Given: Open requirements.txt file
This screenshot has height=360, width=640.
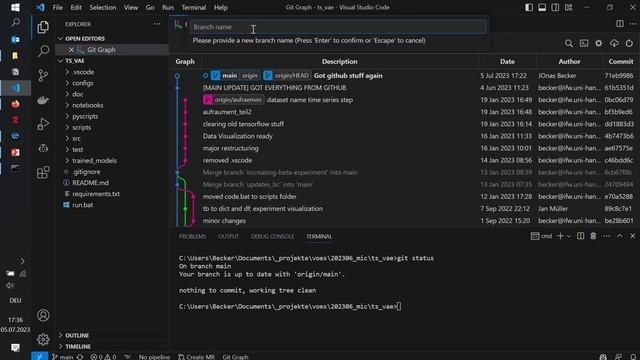Looking at the screenshot, I should (x=96, y=194).
